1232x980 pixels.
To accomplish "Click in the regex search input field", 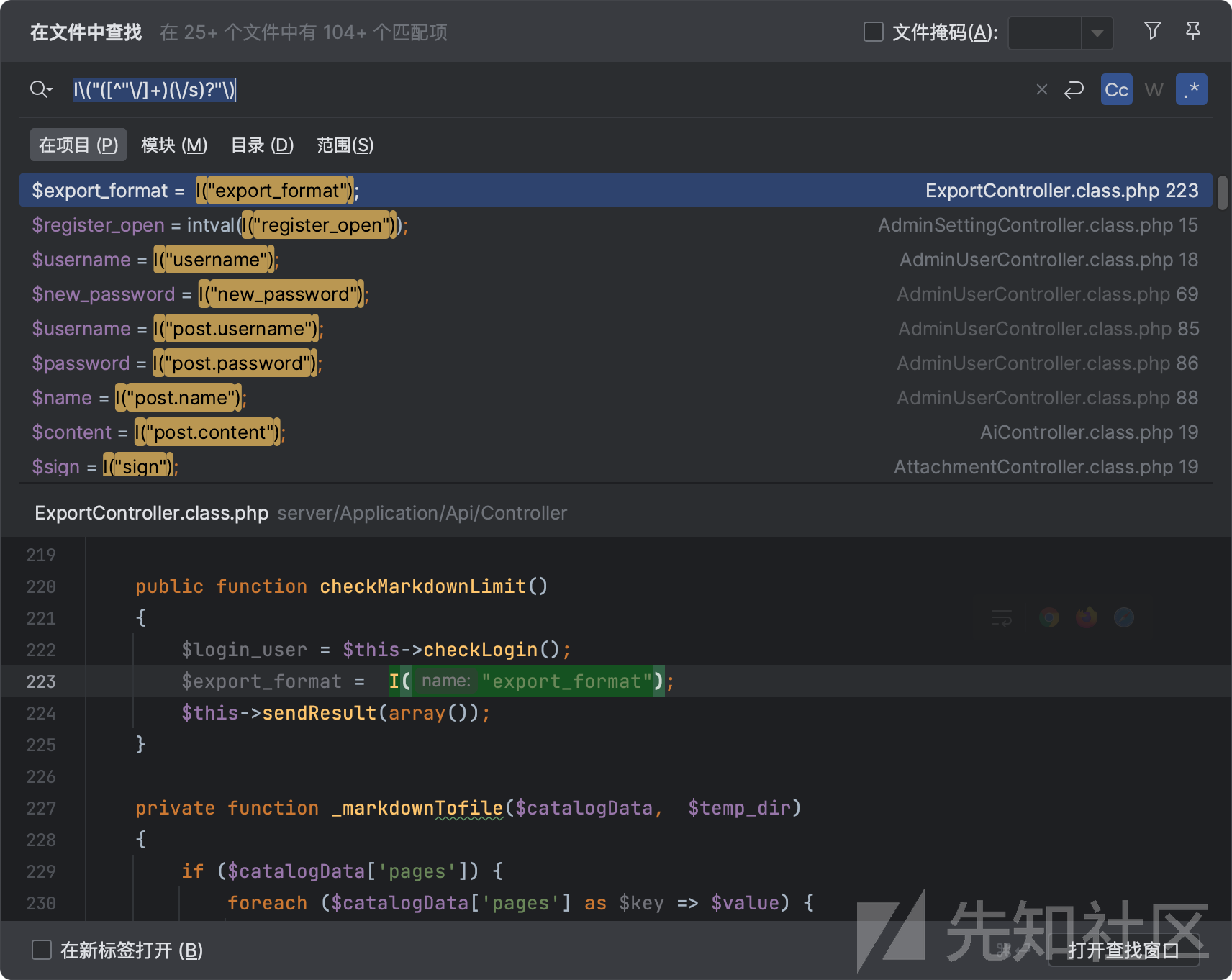I will pos(547,89).
